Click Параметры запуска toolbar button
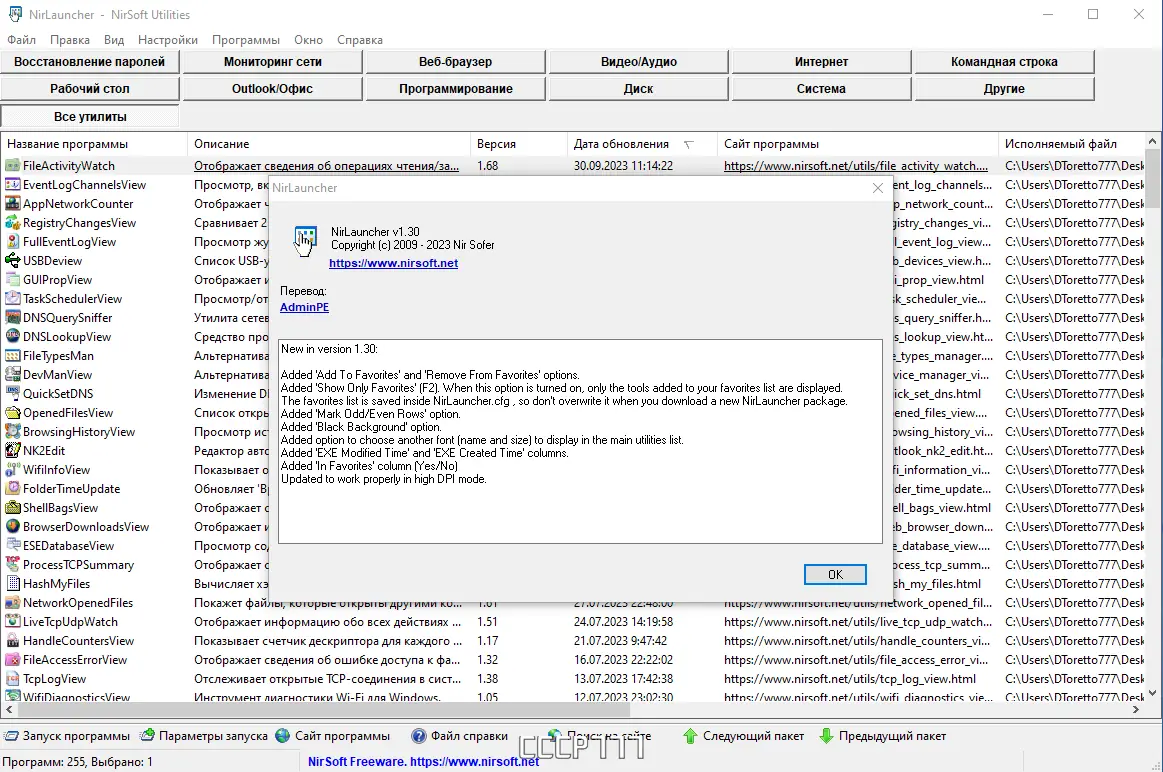This screenshot has width=1163, height=772. 204,736
